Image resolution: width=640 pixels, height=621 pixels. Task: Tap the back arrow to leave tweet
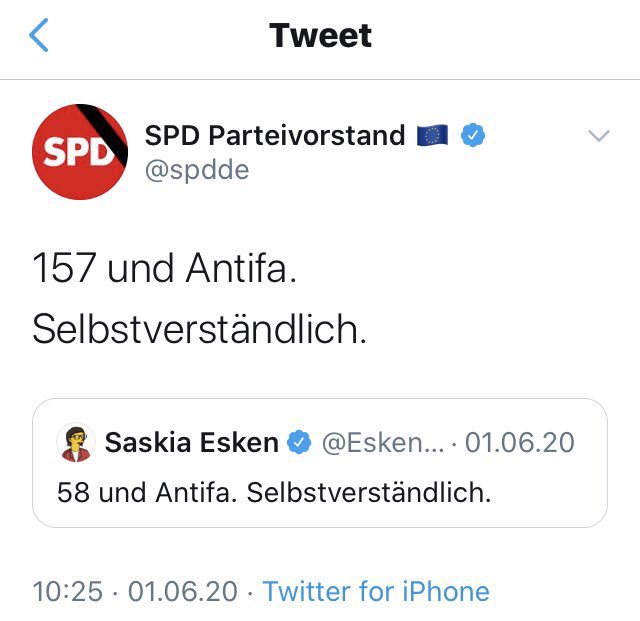[39, 36]
